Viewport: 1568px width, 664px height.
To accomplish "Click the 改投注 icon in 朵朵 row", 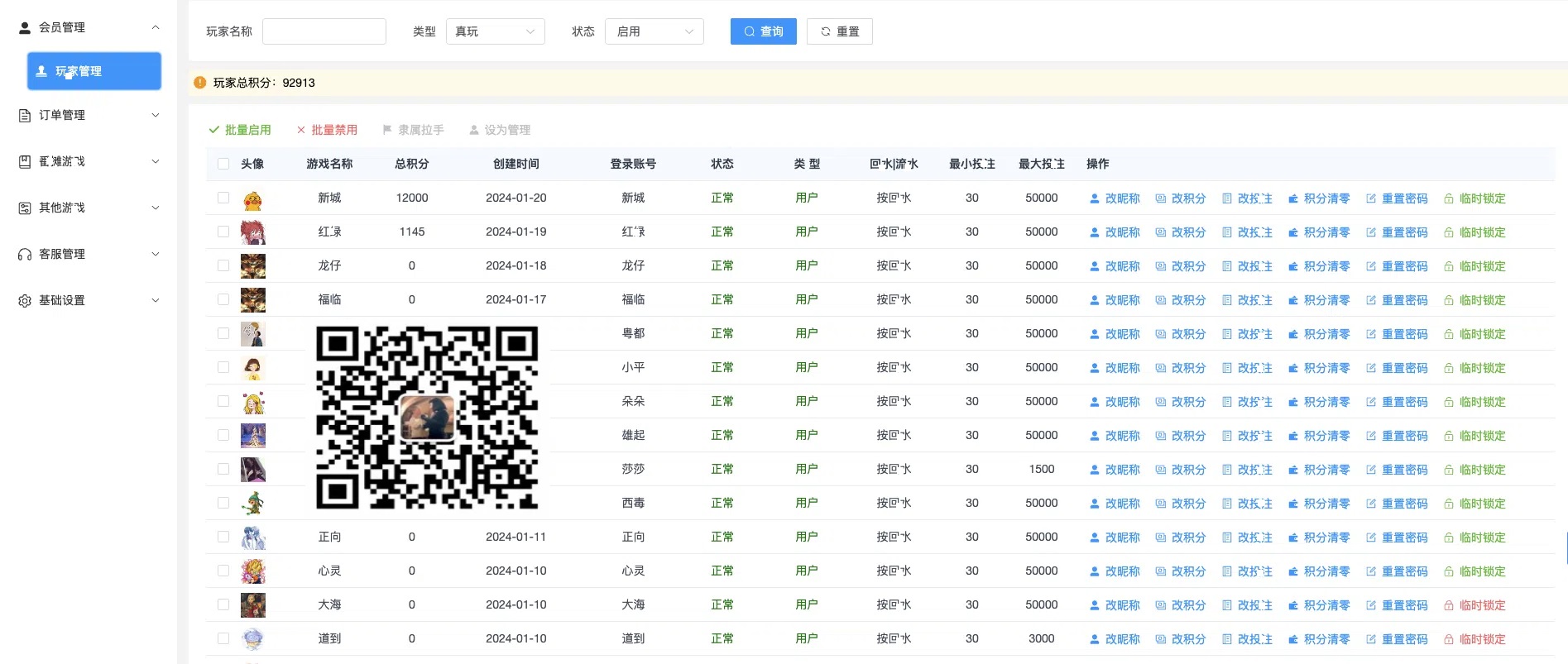I will coord(1227,402).
